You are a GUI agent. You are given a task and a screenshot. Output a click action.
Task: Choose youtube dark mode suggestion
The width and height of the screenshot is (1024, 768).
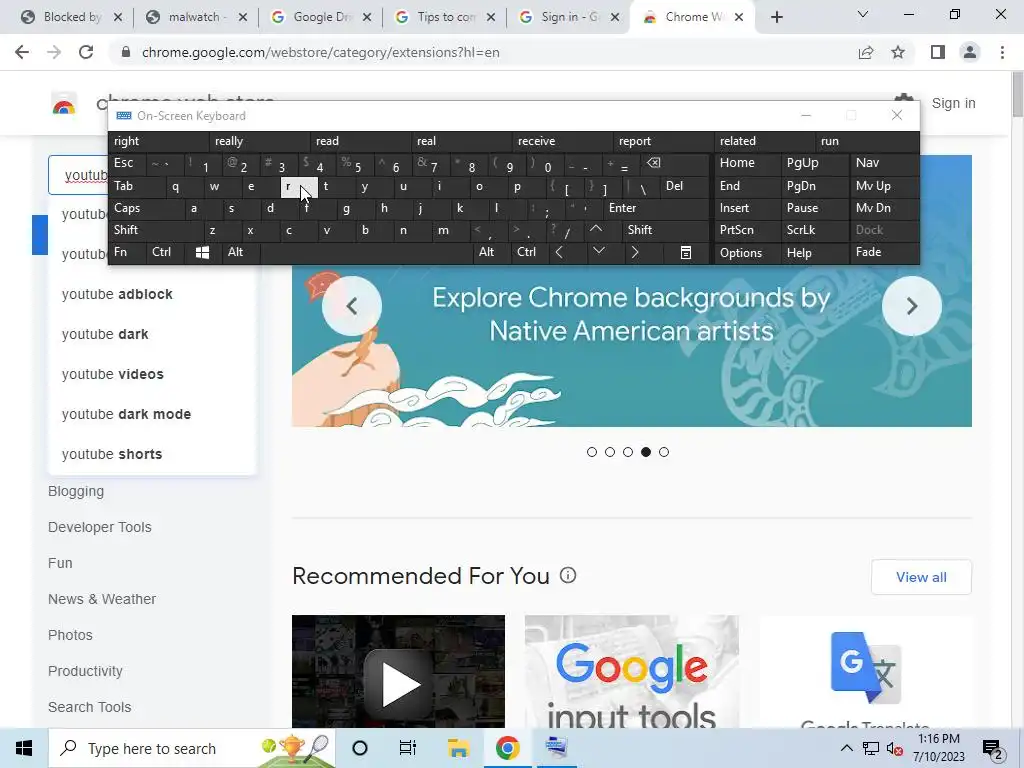152,414
